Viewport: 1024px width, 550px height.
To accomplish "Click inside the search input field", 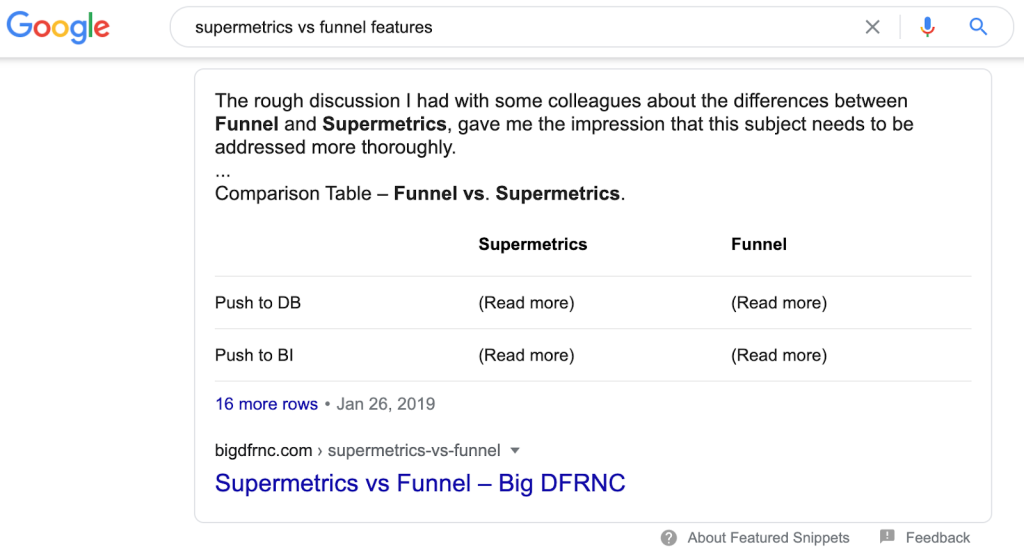I will (522, 27).
